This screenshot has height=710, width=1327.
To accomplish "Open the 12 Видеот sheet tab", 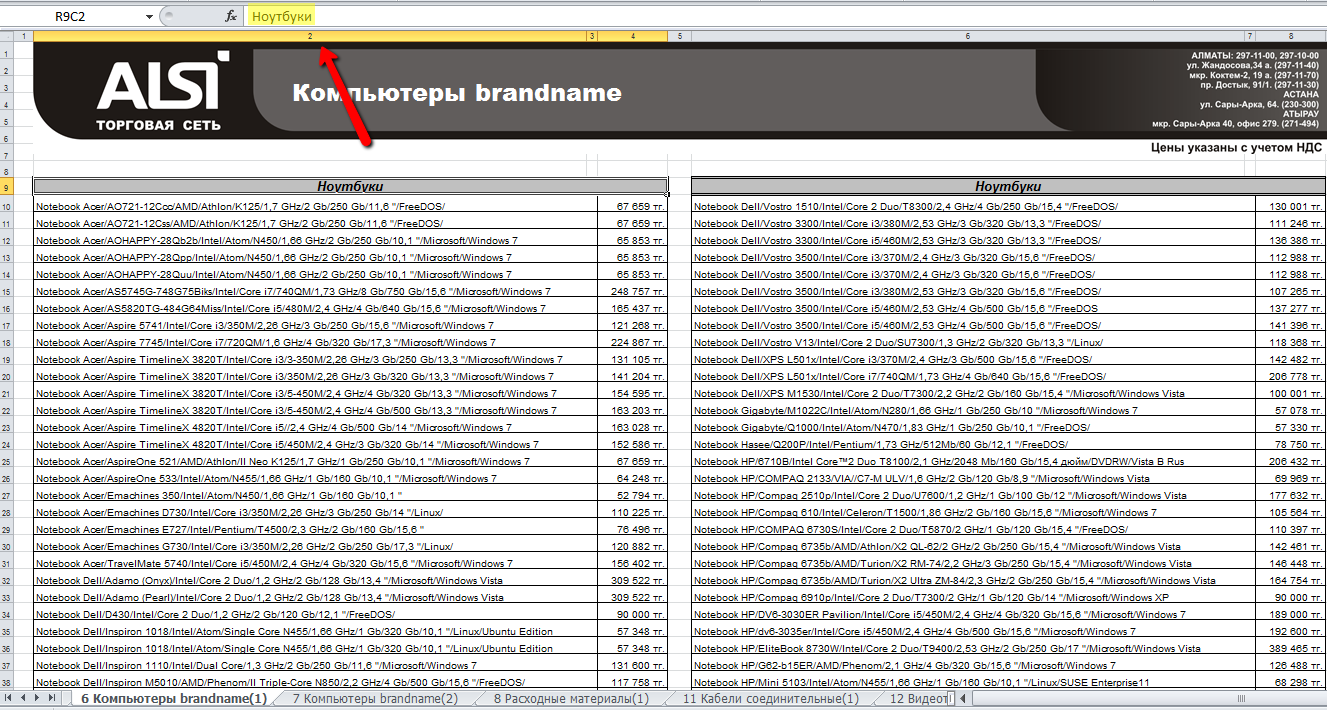I will [x=915, y=699].
